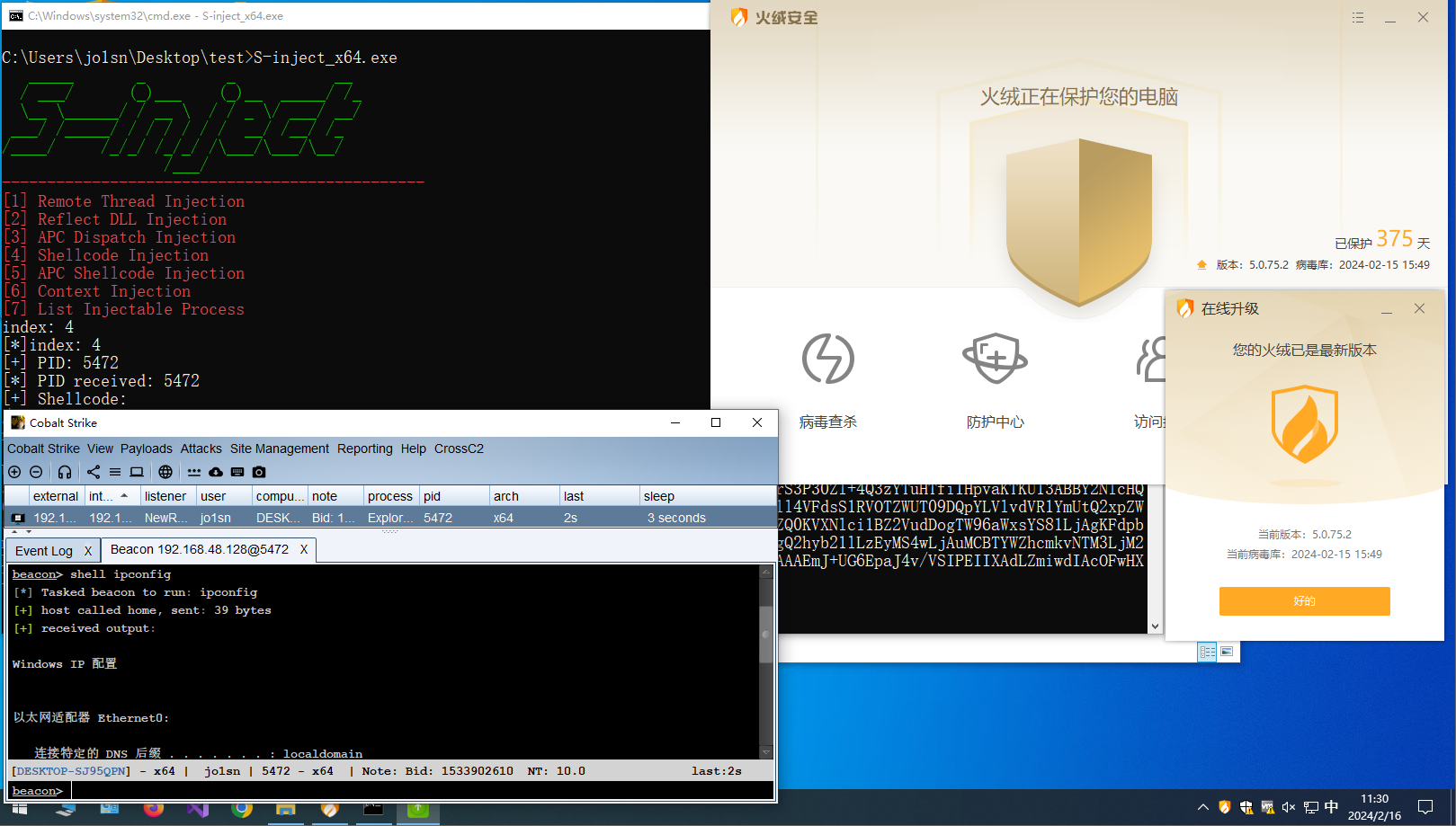Open Firefox from the taskbar
The width and height of the screenshot is (1456, 826).
pyautogui.click(x=154, y=809)
